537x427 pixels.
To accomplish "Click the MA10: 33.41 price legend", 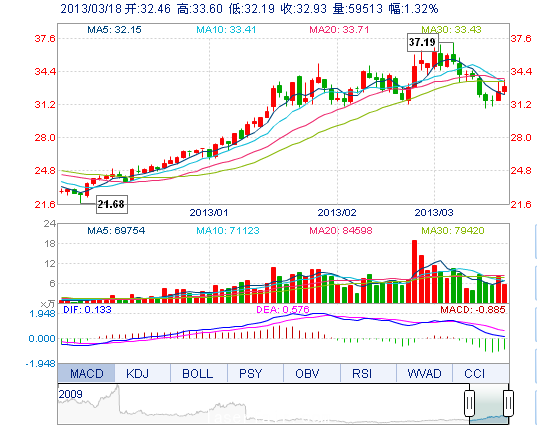I will [x=226, y=30].
